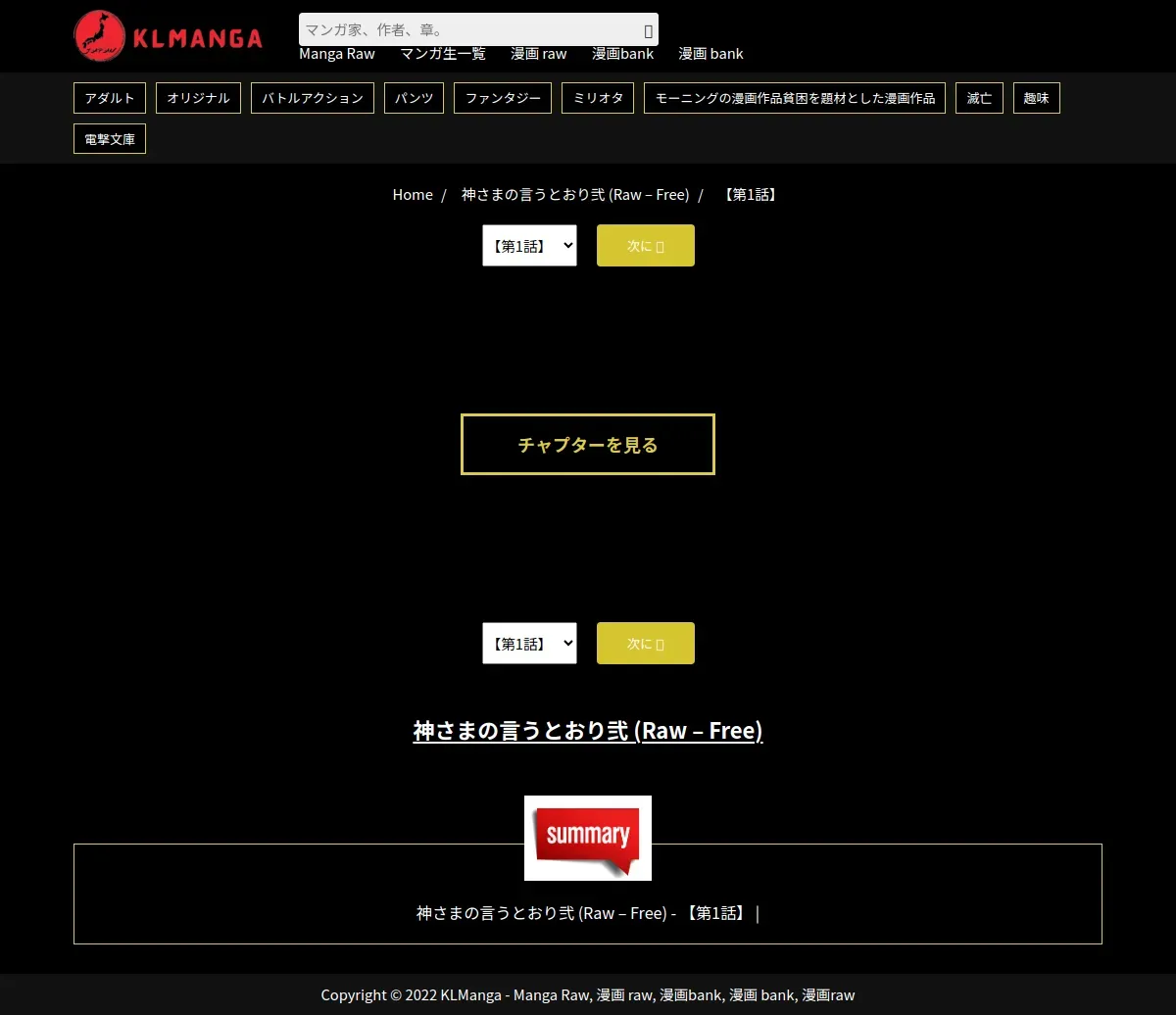Click the search magnifier icon
The height and width of the screenshot is (1015, 1176).
(x=648, y=30)
